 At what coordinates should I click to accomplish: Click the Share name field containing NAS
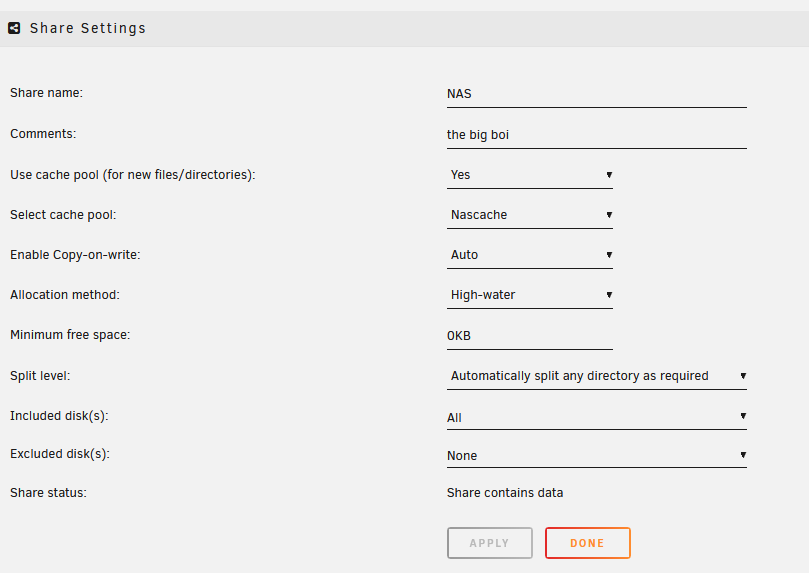point(596,94)
